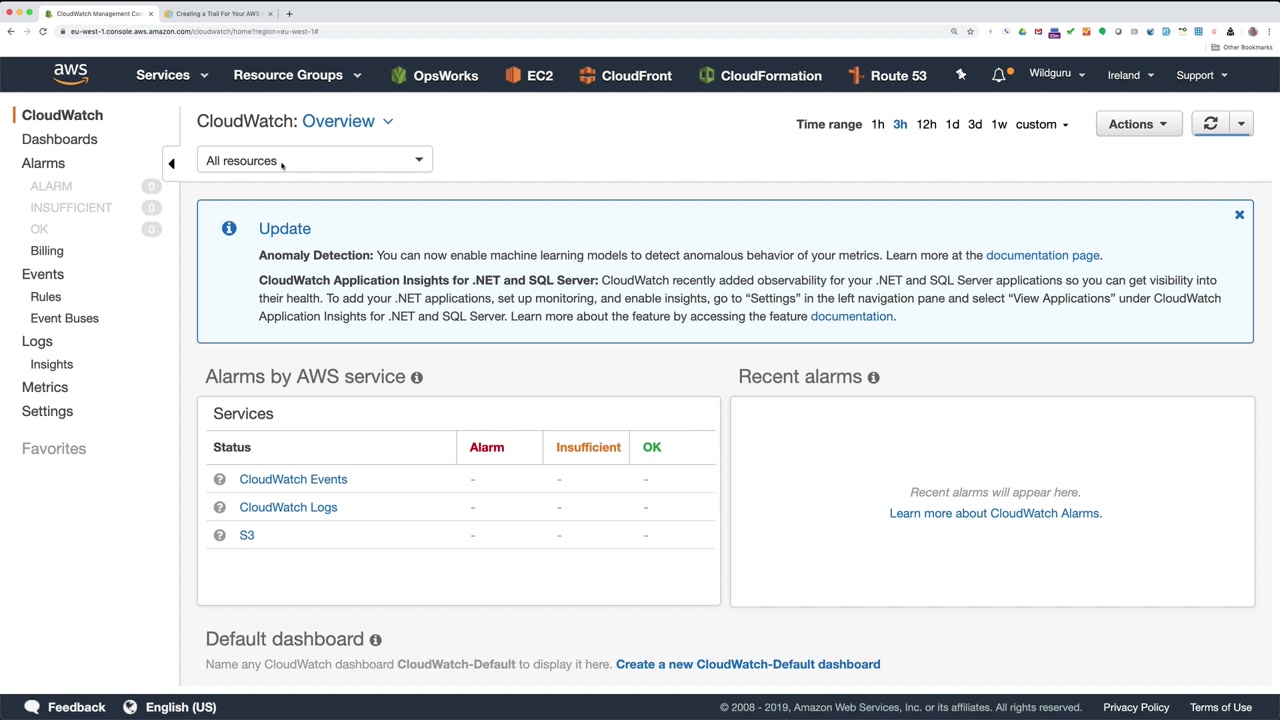
Task: Open the Route 53 shortcut
Action: click(887, 75)
